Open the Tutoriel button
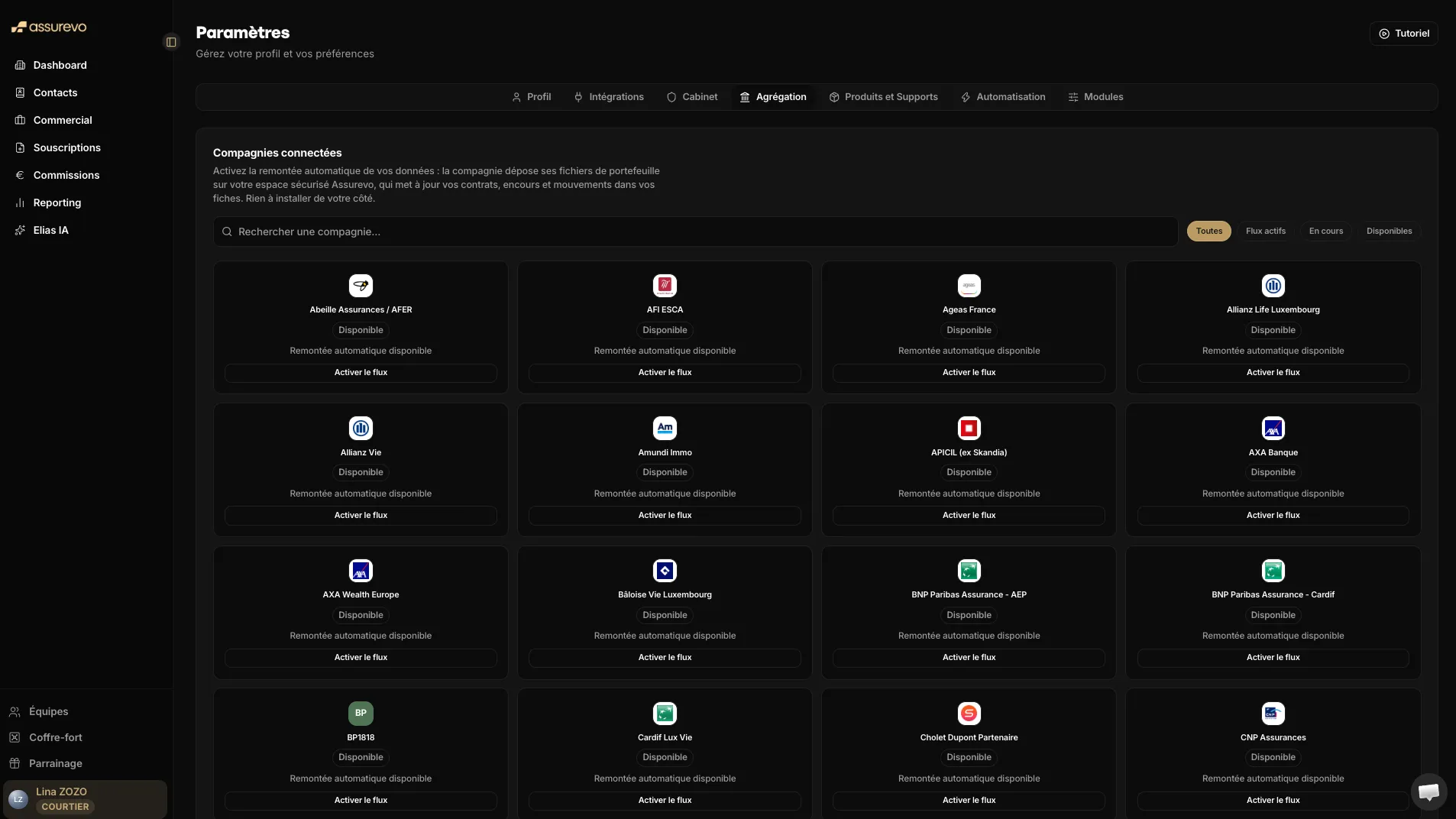1456x819 pixels. (1403, 34)
